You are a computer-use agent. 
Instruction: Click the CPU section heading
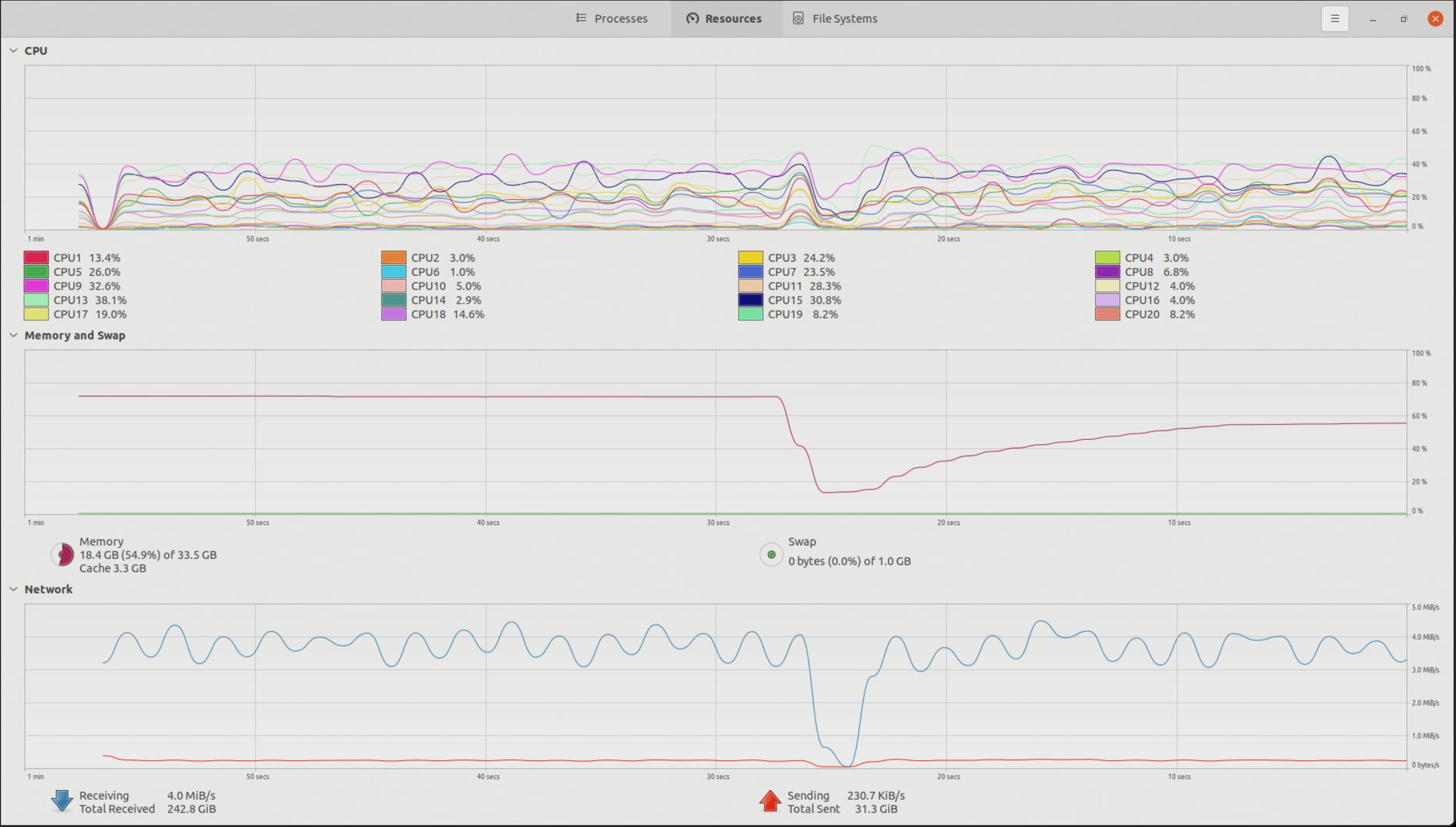coord(36,50)
